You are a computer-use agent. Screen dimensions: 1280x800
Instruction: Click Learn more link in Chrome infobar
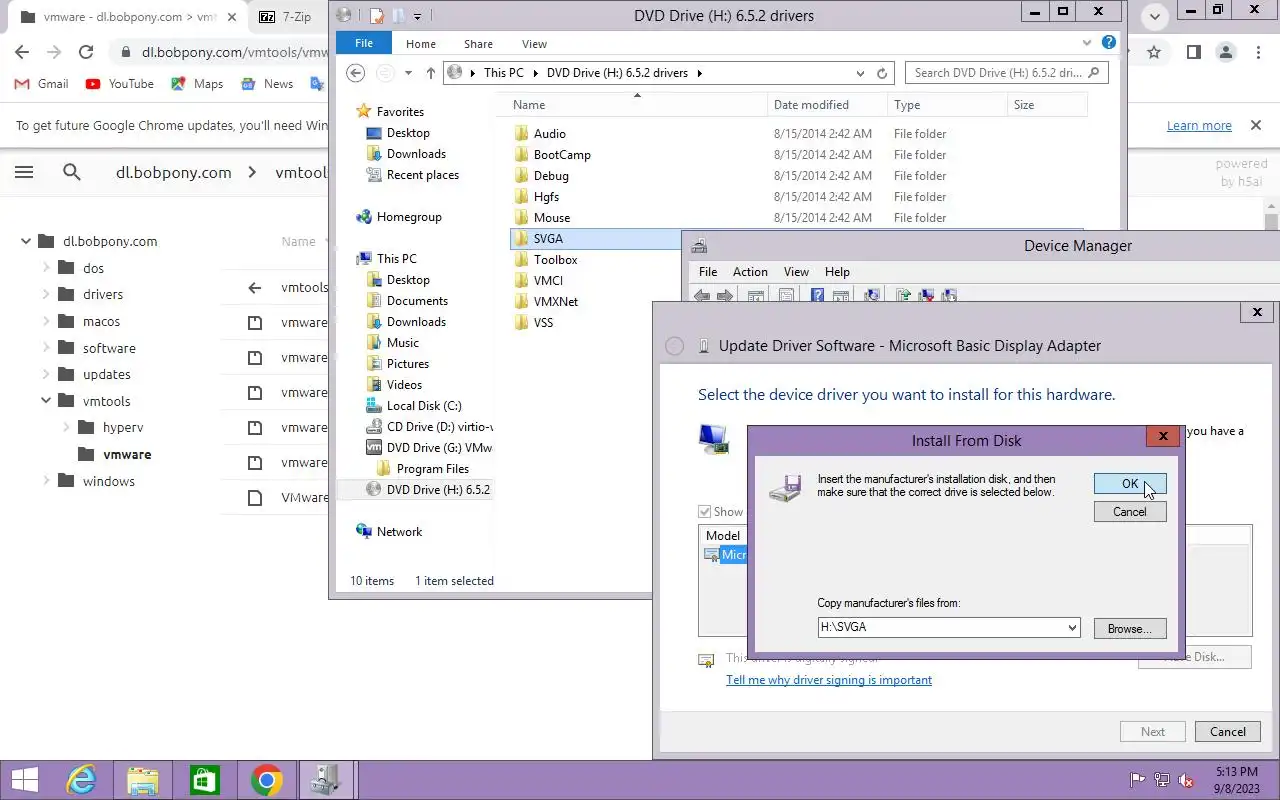[x=1199, y=125]
